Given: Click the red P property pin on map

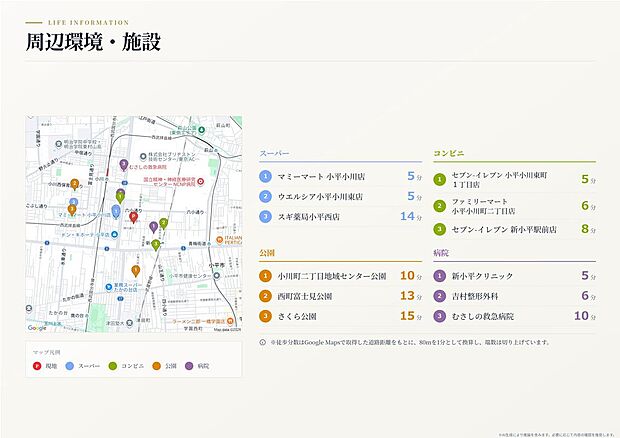Looking at the screenshot, I should tap(134, 217).
